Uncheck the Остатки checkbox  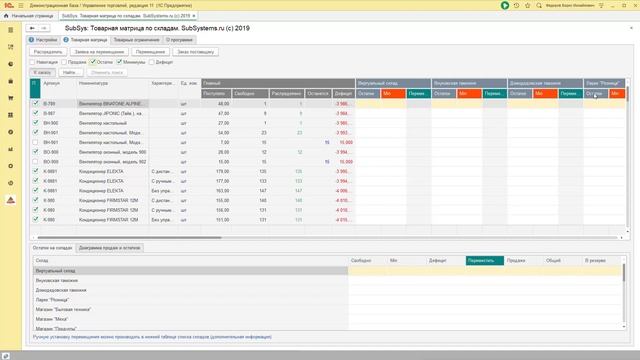(93, 62)
